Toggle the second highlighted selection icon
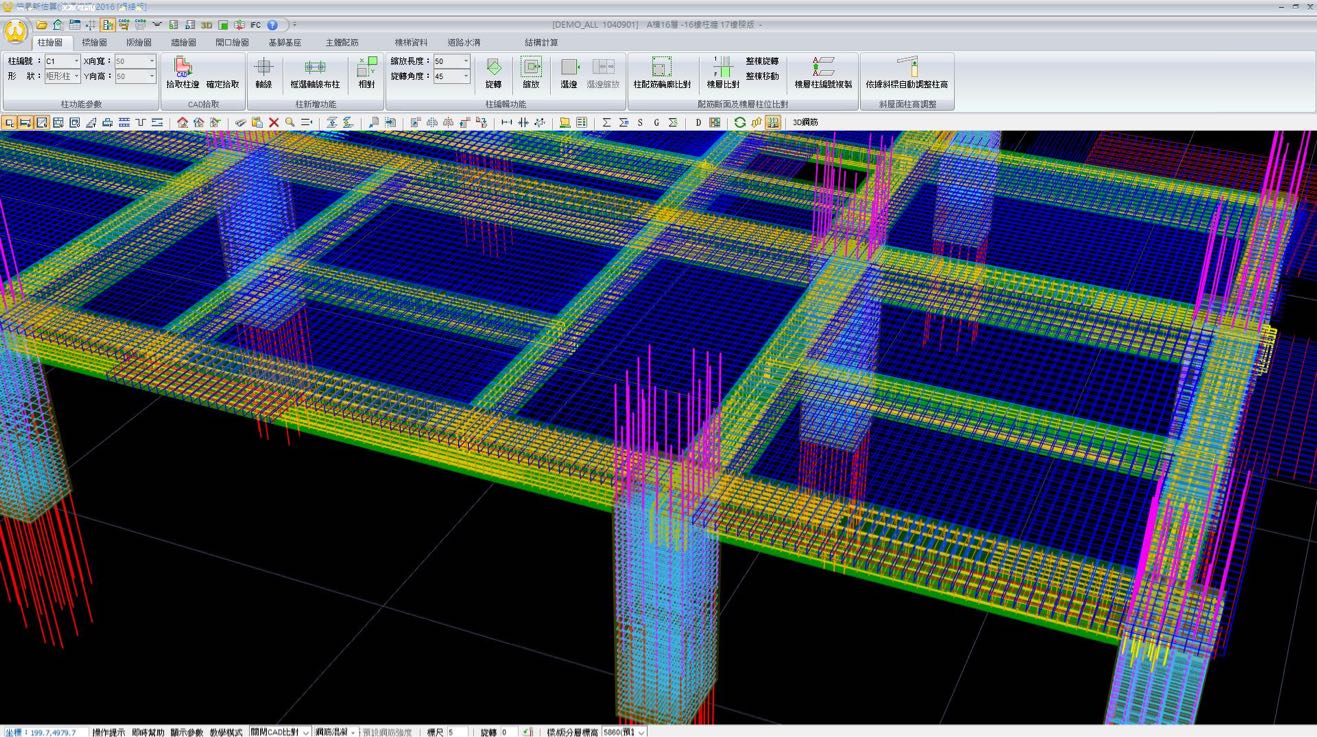 tap(26, 122)
